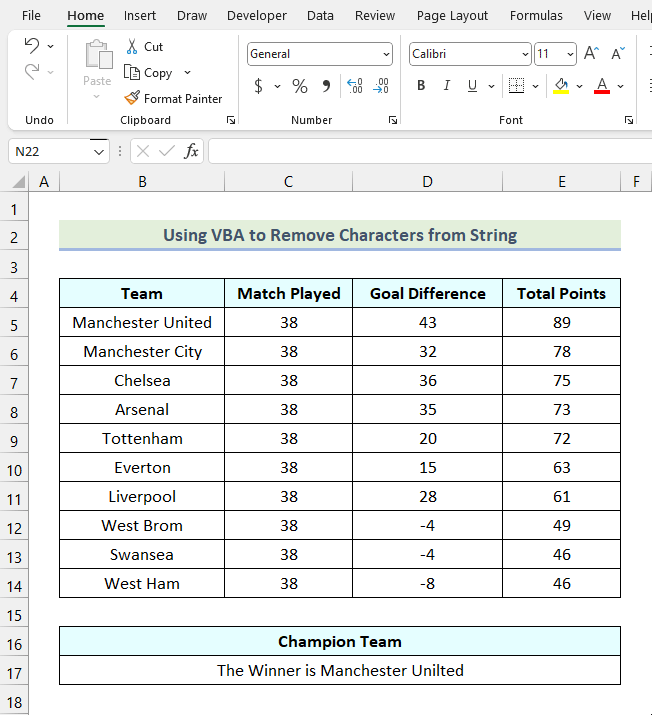Open the General number format dropdown
652x715 pixels.
[386, 54]
